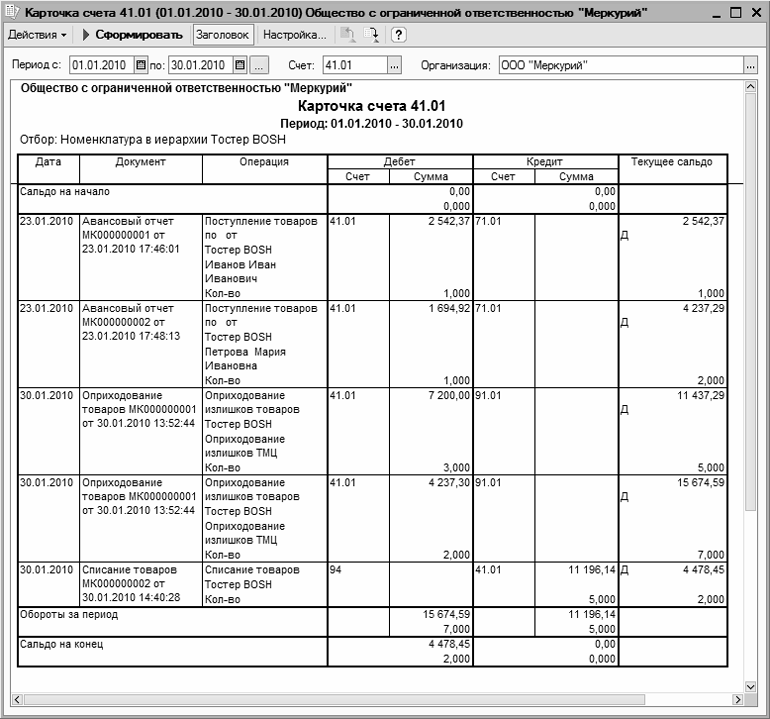Click debit sum 2 542,37 cell
Image resolution: width=770 pixels, height=719 pixels.
coord(431,257)
